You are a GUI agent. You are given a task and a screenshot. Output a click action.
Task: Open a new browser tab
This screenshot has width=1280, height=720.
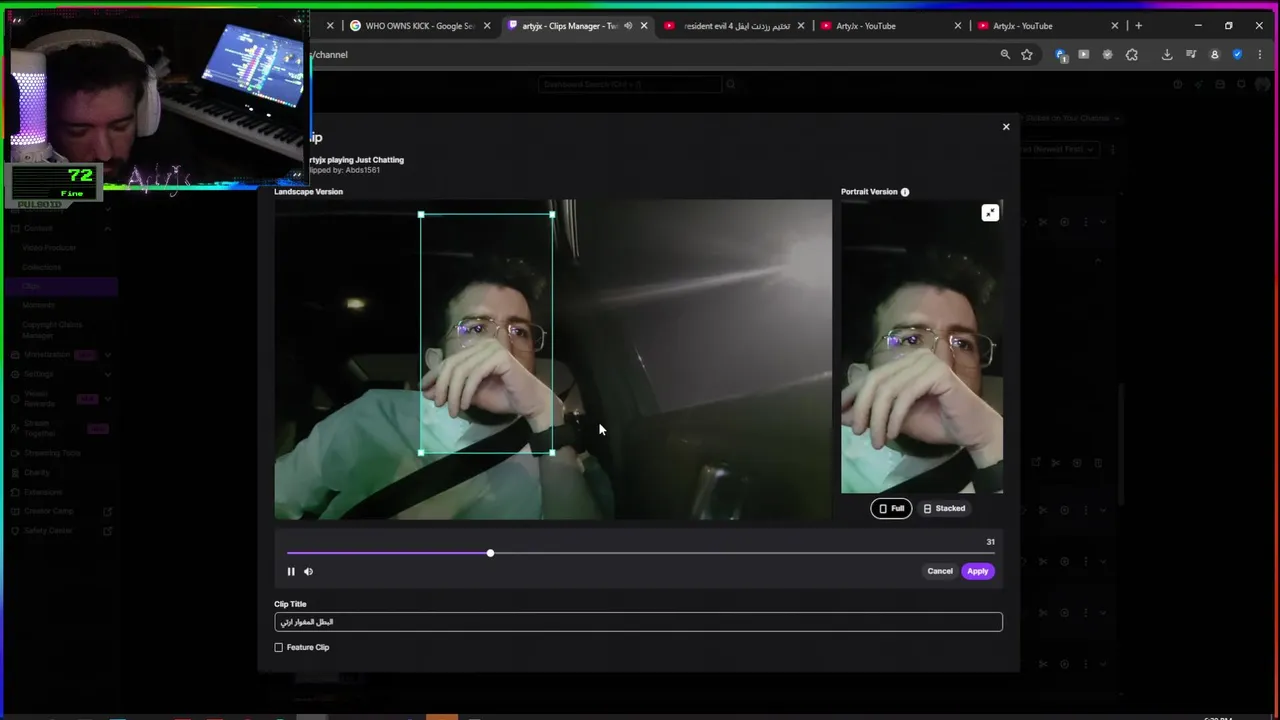(x=1138, y=26)
